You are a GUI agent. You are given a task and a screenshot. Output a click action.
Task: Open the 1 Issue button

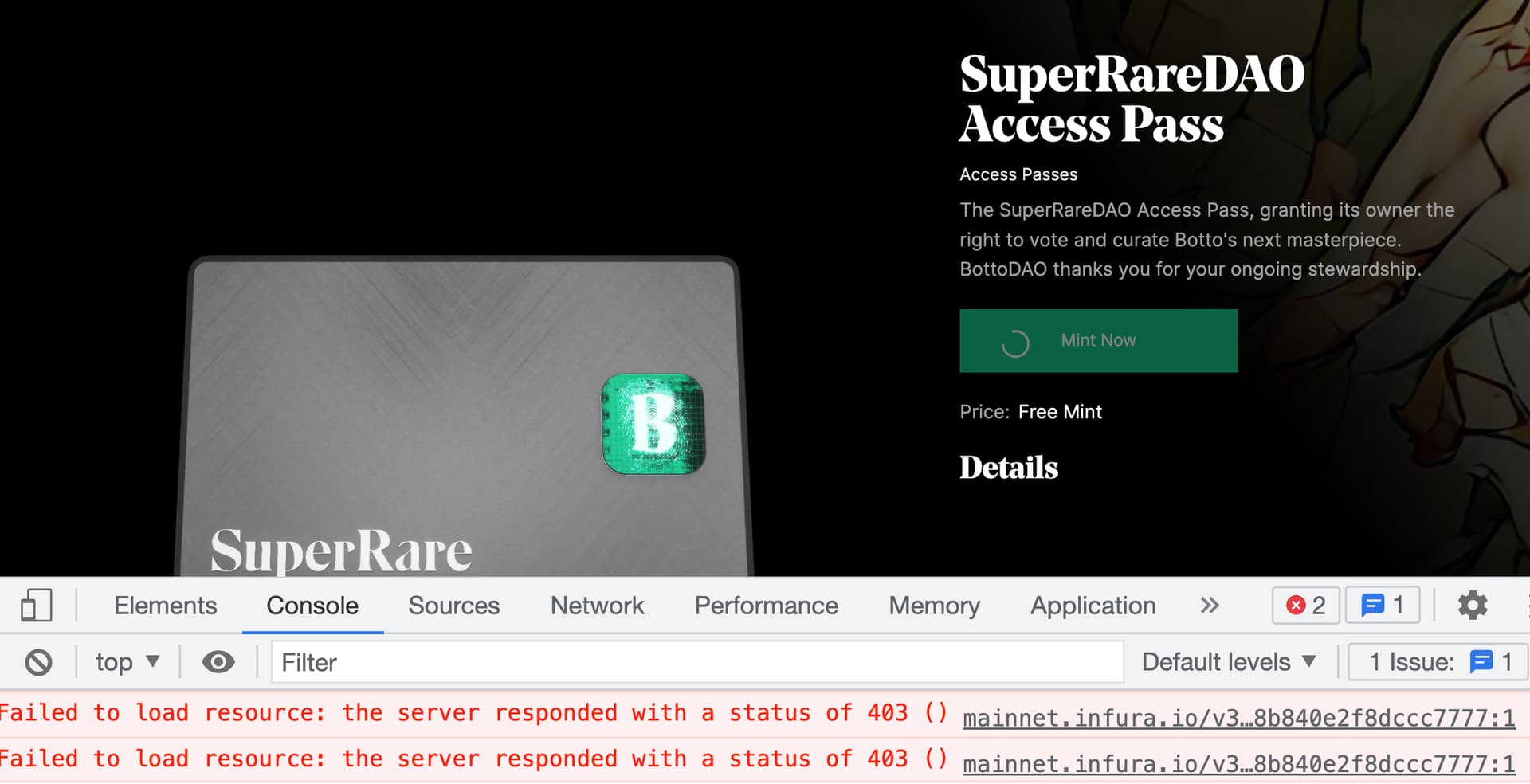click(1438, 662)
